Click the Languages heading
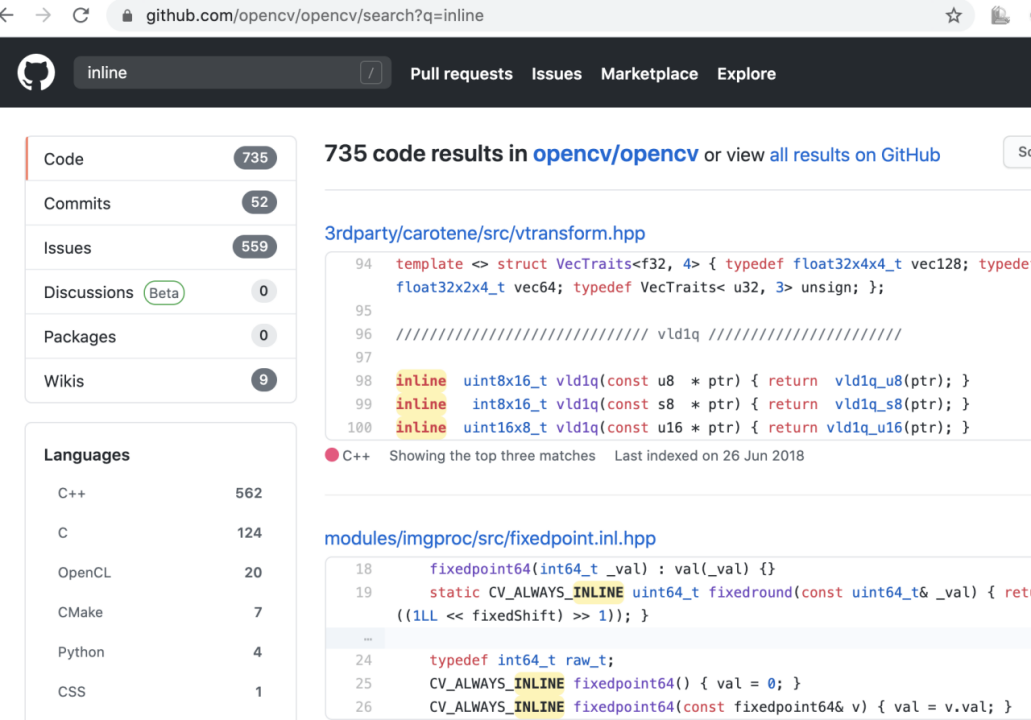Image resolution: width=1031 pixels, height=720 pixels. (87, 455)
